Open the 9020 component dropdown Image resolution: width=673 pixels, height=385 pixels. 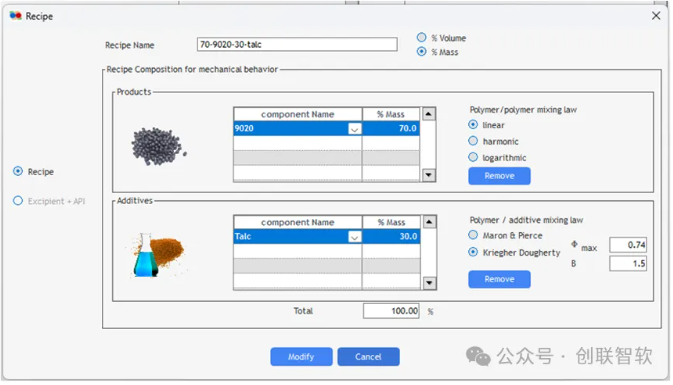[355, 129]
